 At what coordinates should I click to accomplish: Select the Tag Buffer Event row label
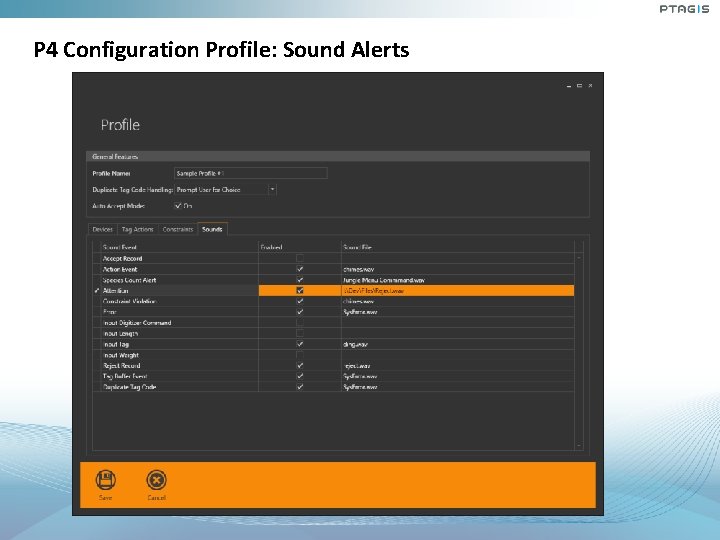(125, 376)
